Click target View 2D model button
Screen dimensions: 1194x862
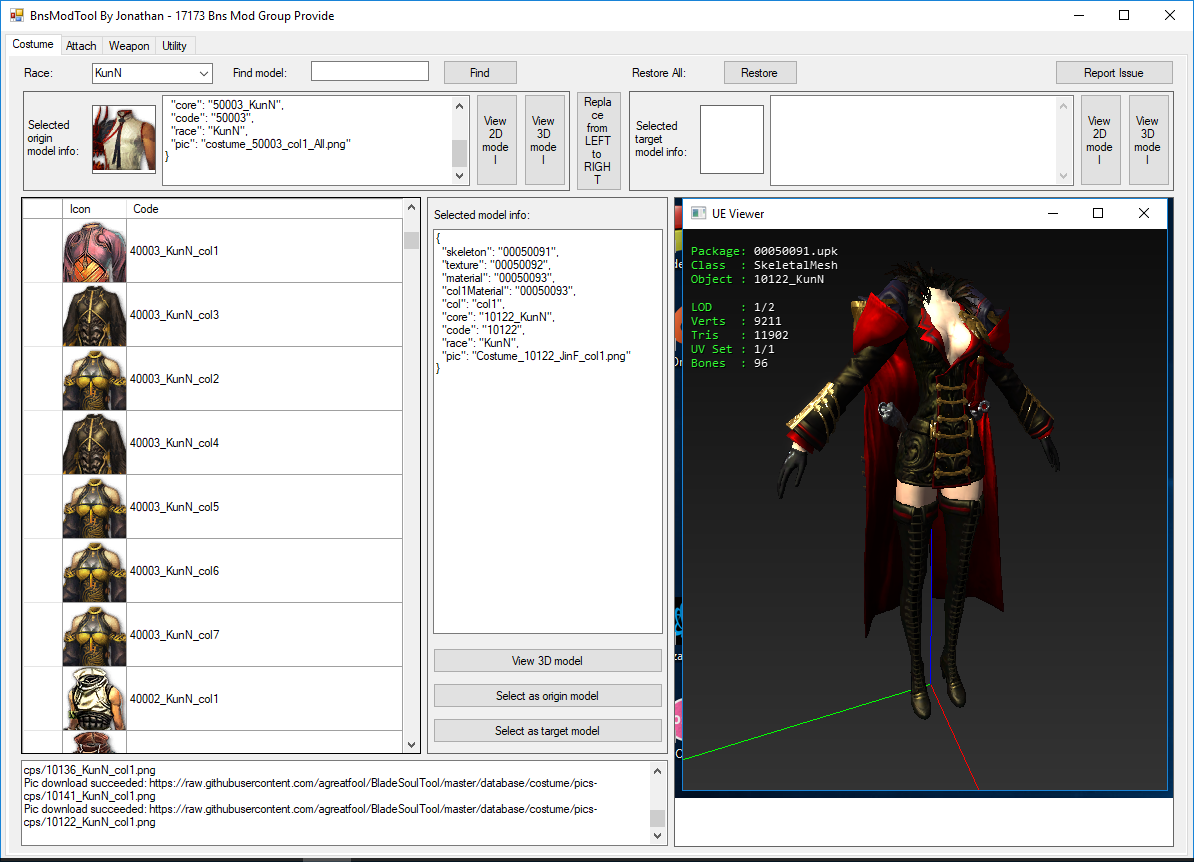1100,140
